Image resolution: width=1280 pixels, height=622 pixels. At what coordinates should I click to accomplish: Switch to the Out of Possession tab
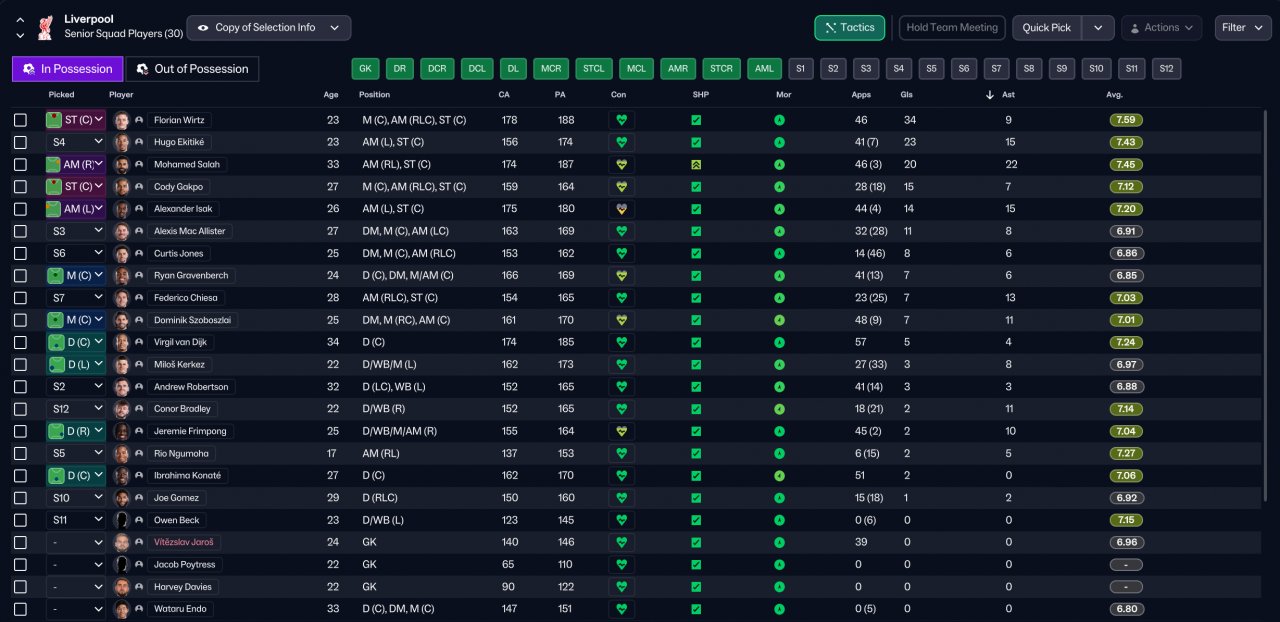click(192, 69)
